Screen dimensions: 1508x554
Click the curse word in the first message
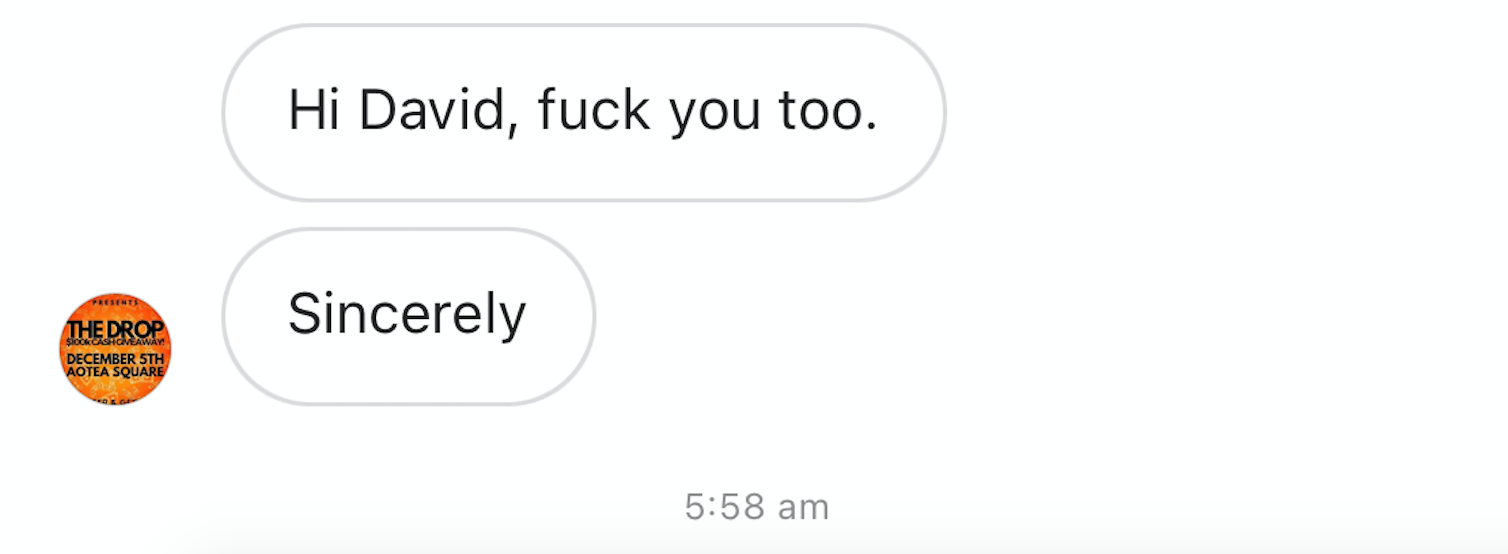pyautogui.click(x=594, y=110)
